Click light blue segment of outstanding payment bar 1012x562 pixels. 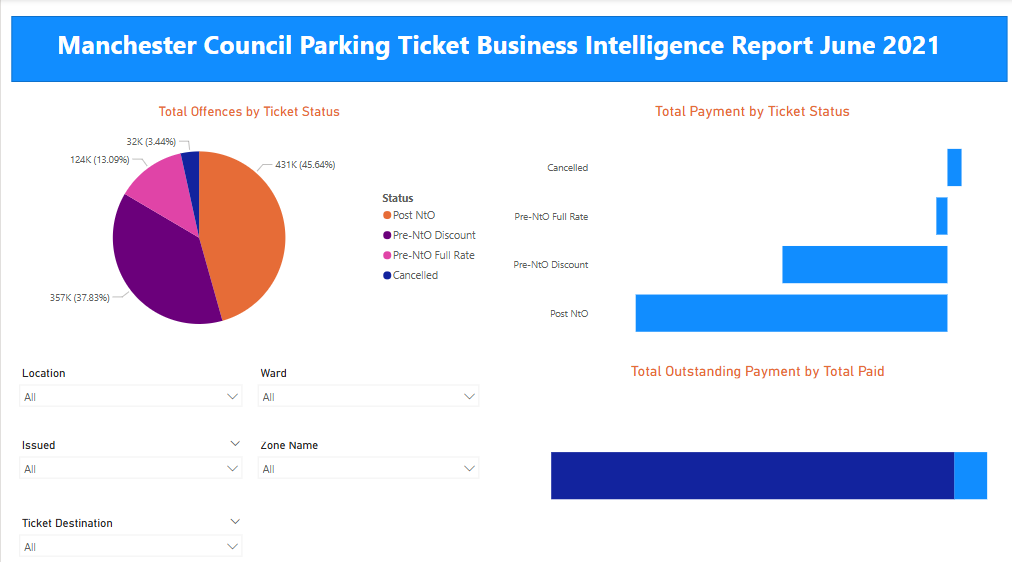[x=970, y=475]
